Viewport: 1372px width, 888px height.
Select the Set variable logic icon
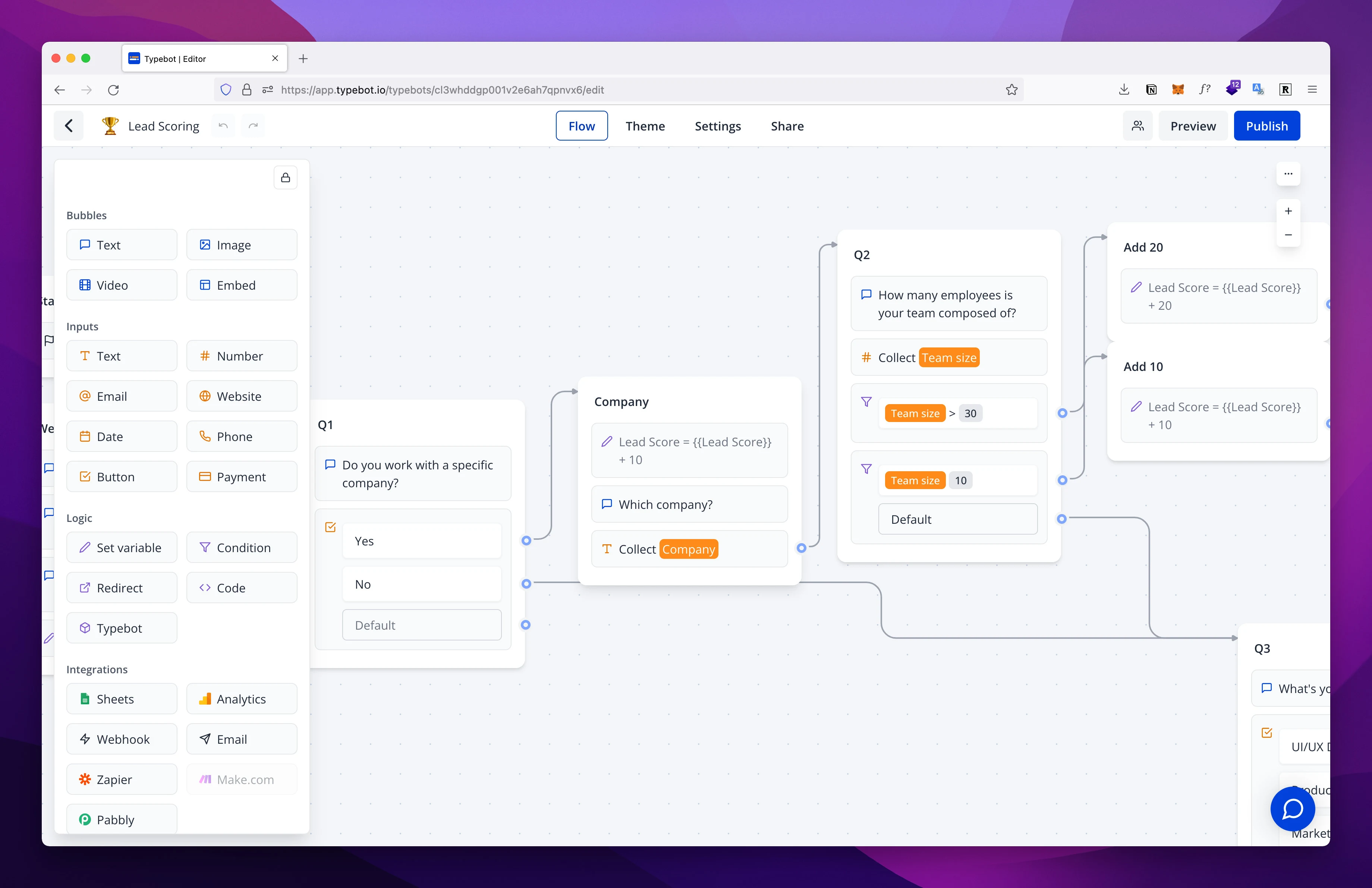pyautogui.click(x=84, y=547)
